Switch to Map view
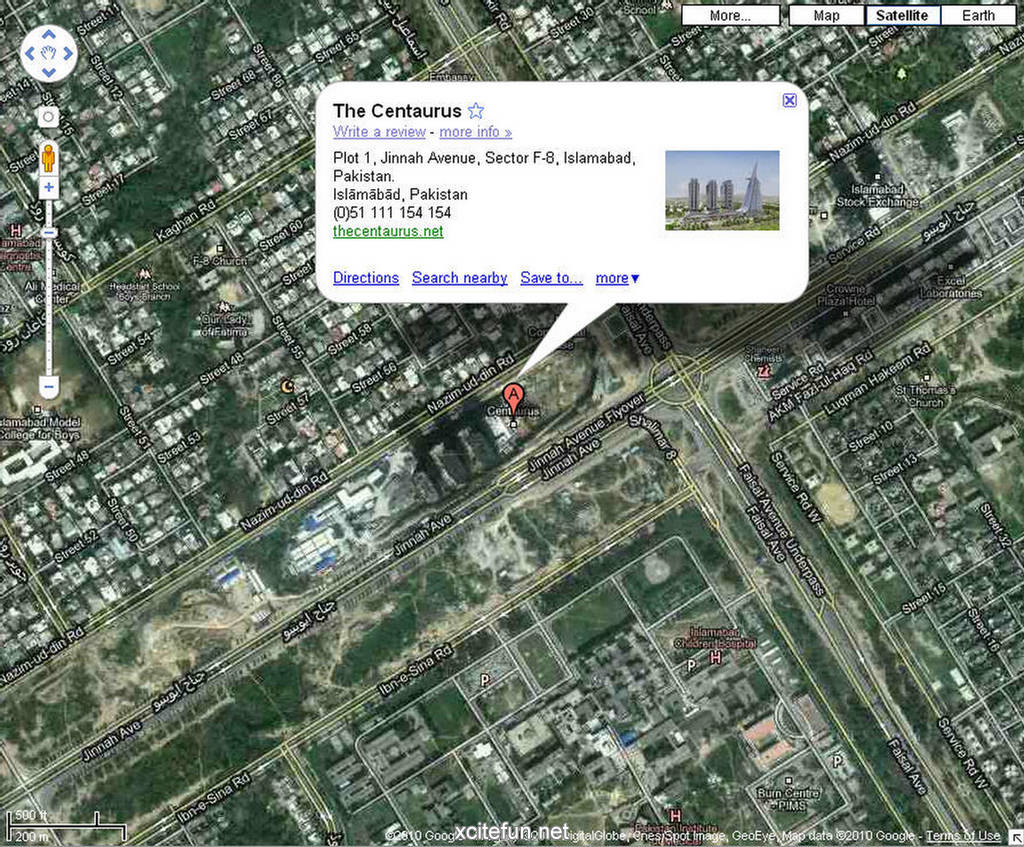Viewport: 1024px width, 847px height. [x=827, y=16]
